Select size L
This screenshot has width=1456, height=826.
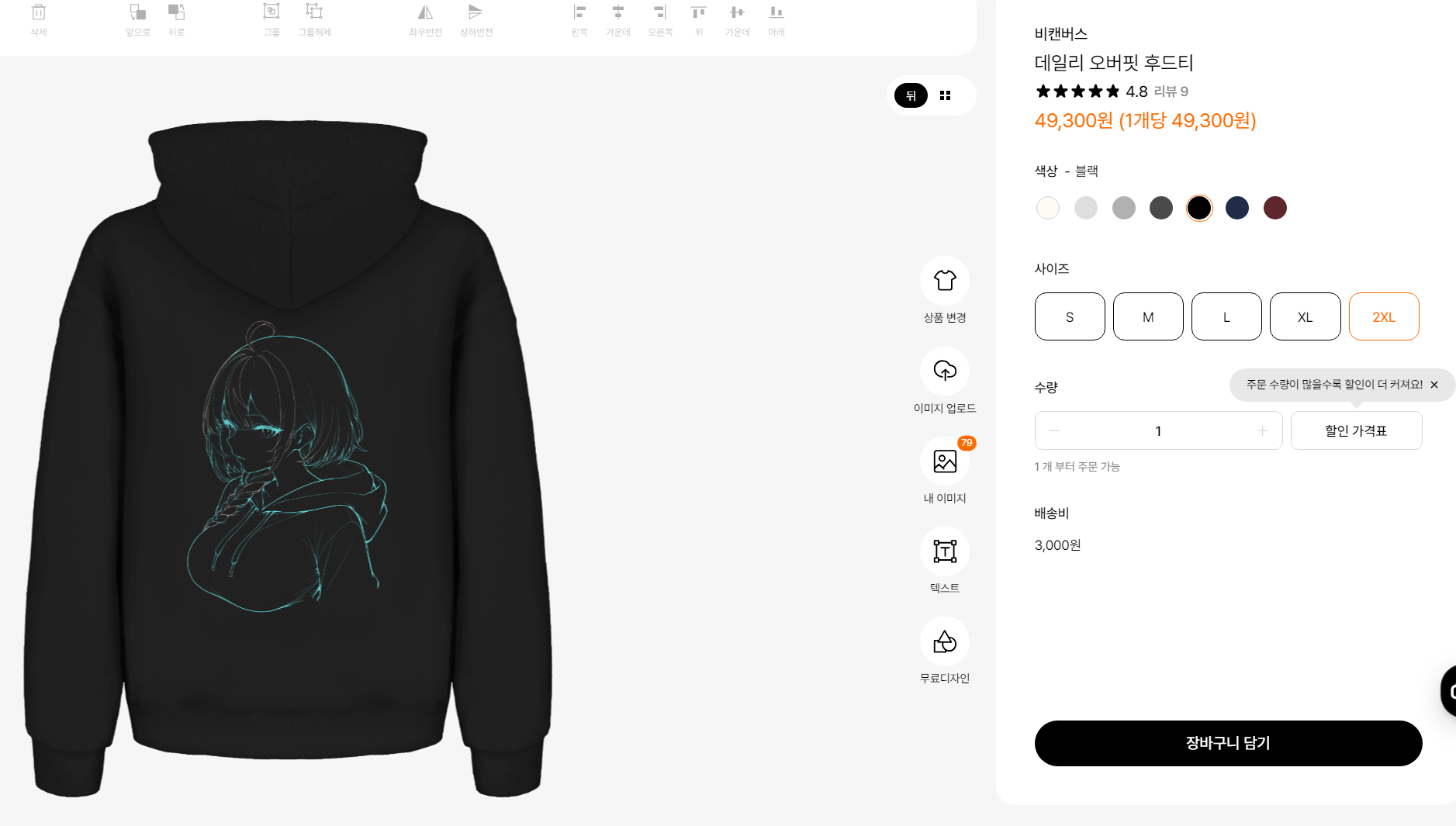click(x=1226, y=316)
